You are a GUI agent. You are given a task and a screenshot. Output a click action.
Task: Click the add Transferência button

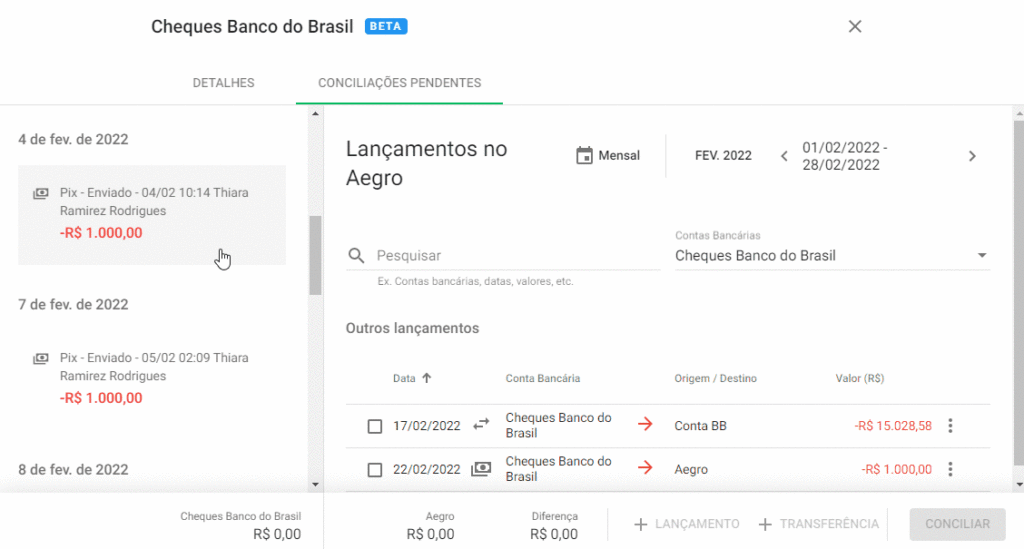[x=818, y=524]
